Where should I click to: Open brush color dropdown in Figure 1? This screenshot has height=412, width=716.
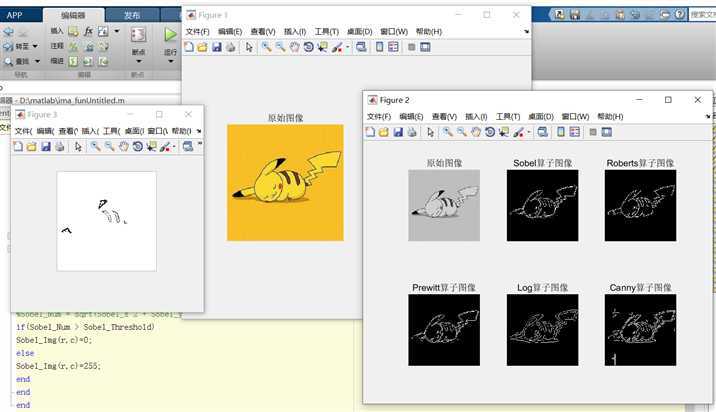348,48
